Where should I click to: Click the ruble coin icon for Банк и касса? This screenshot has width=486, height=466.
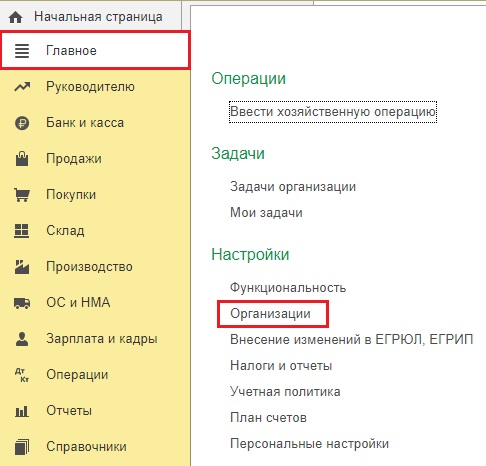click(x=22, y=123)
